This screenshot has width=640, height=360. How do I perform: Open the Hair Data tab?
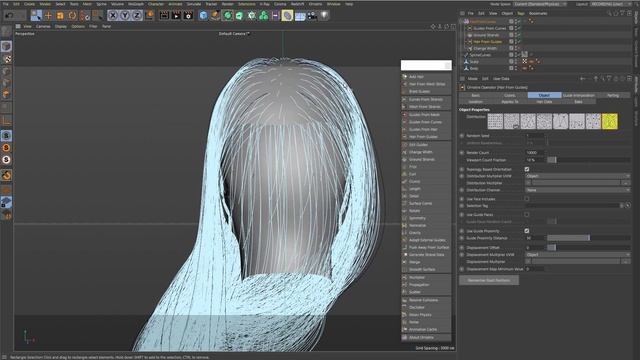click(544, 102)
